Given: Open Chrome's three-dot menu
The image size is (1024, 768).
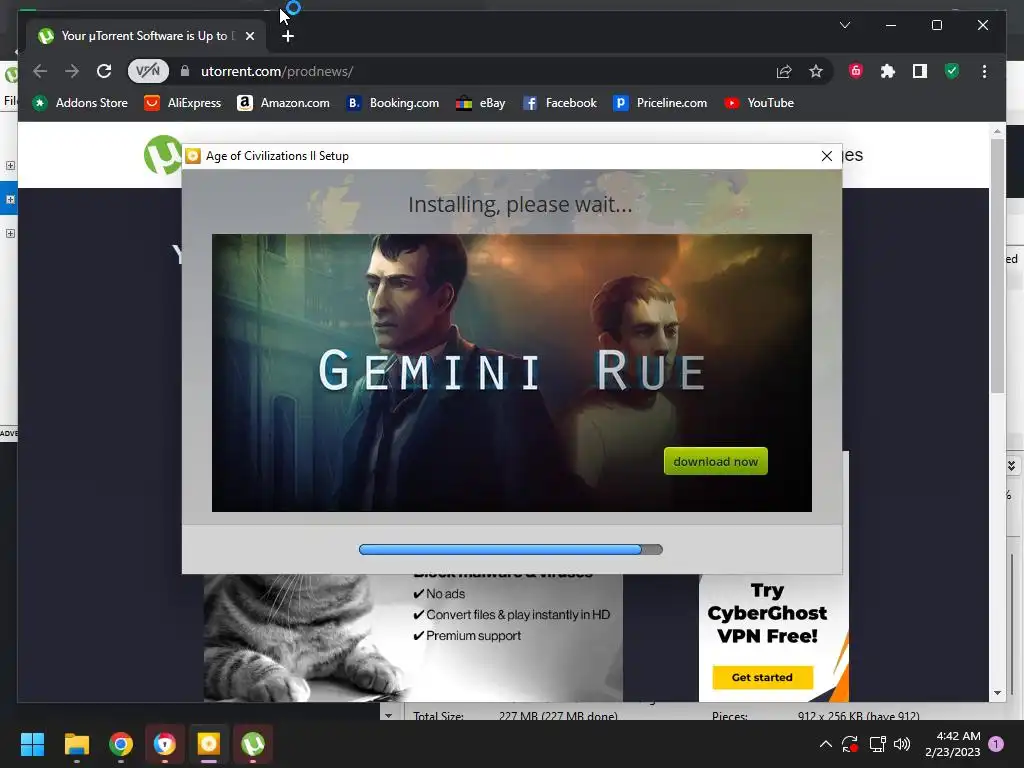Looking at the screenshot, I should pos(984,71).
